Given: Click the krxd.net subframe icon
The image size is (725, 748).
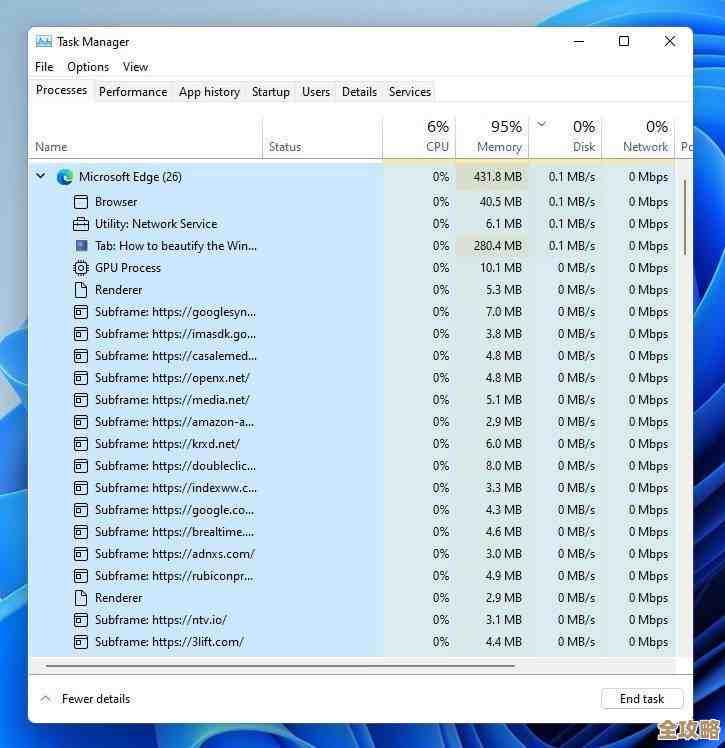Looking at the screenshot, I should click(x=81, y=444).
